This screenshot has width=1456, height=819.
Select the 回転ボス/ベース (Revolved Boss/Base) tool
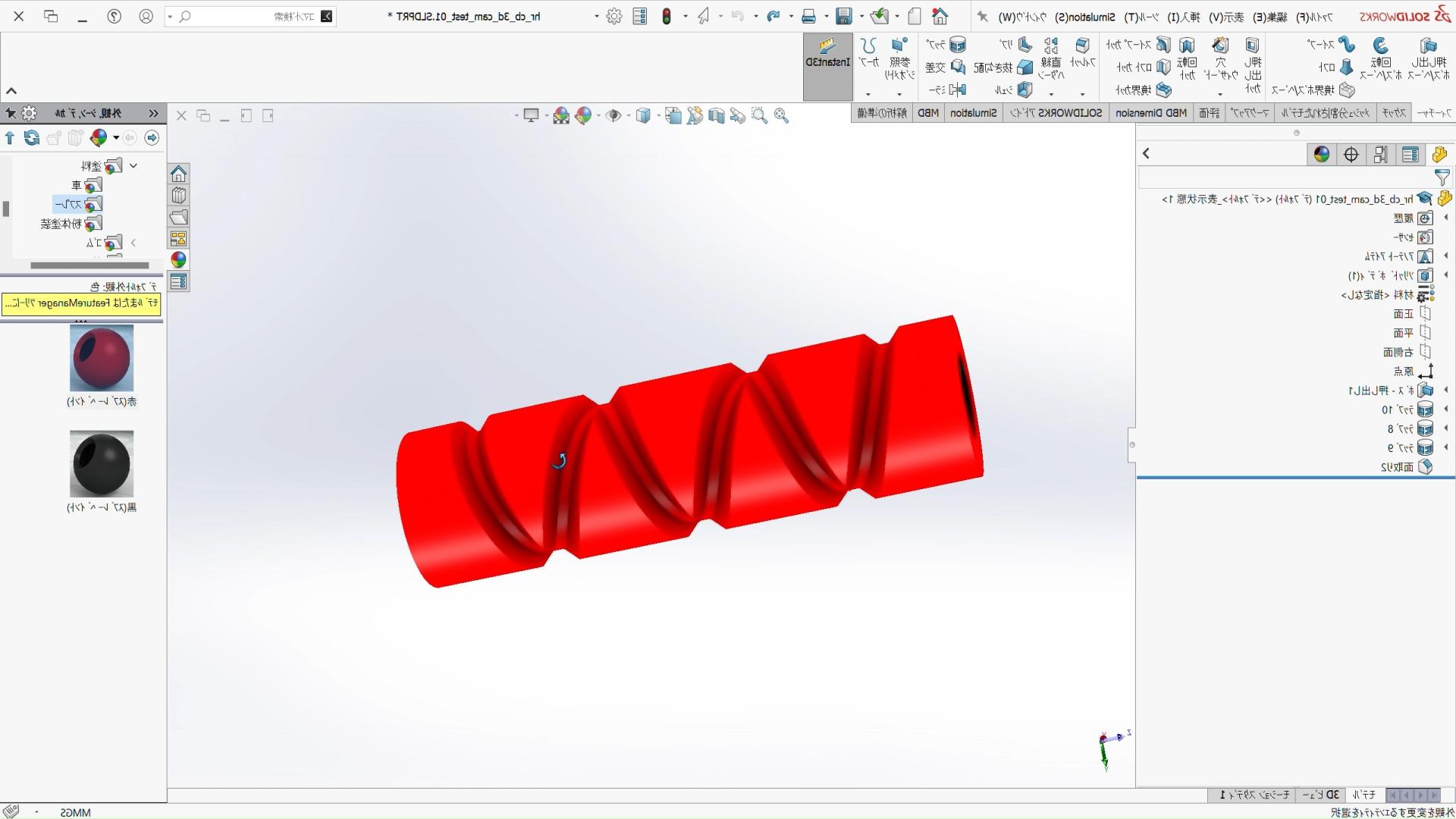point(1380,59)
